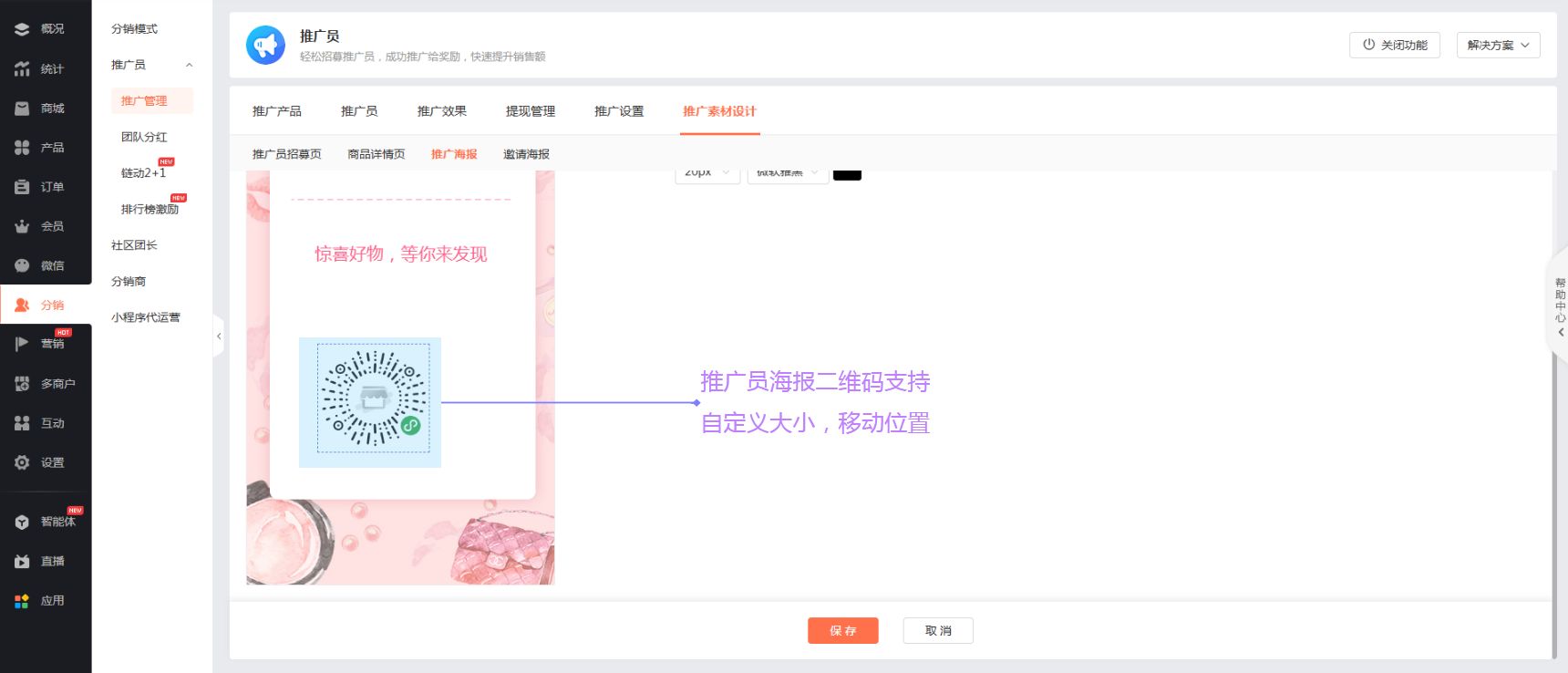Open the 商品详情页 sub-tab
The image size is (1568, 673).
[377, 154]
